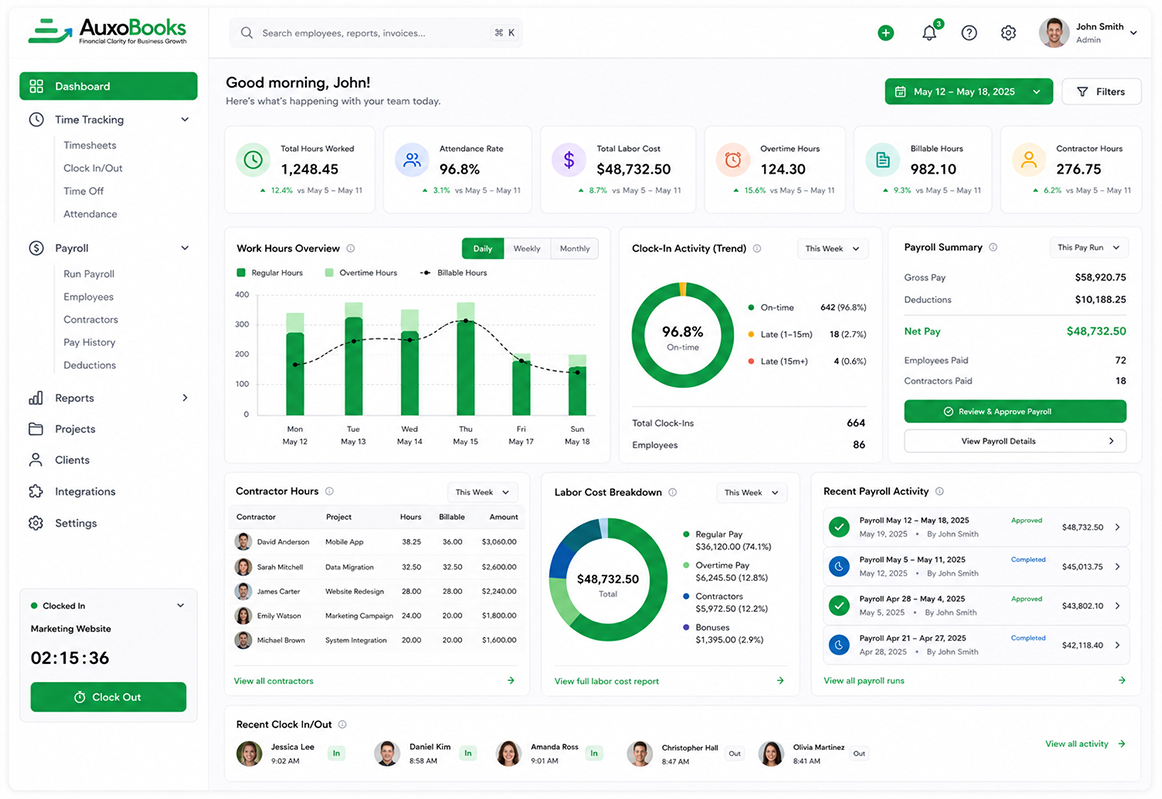
Task: Expand the Clocked In status dropdown
Action: (x=180, y=606)
